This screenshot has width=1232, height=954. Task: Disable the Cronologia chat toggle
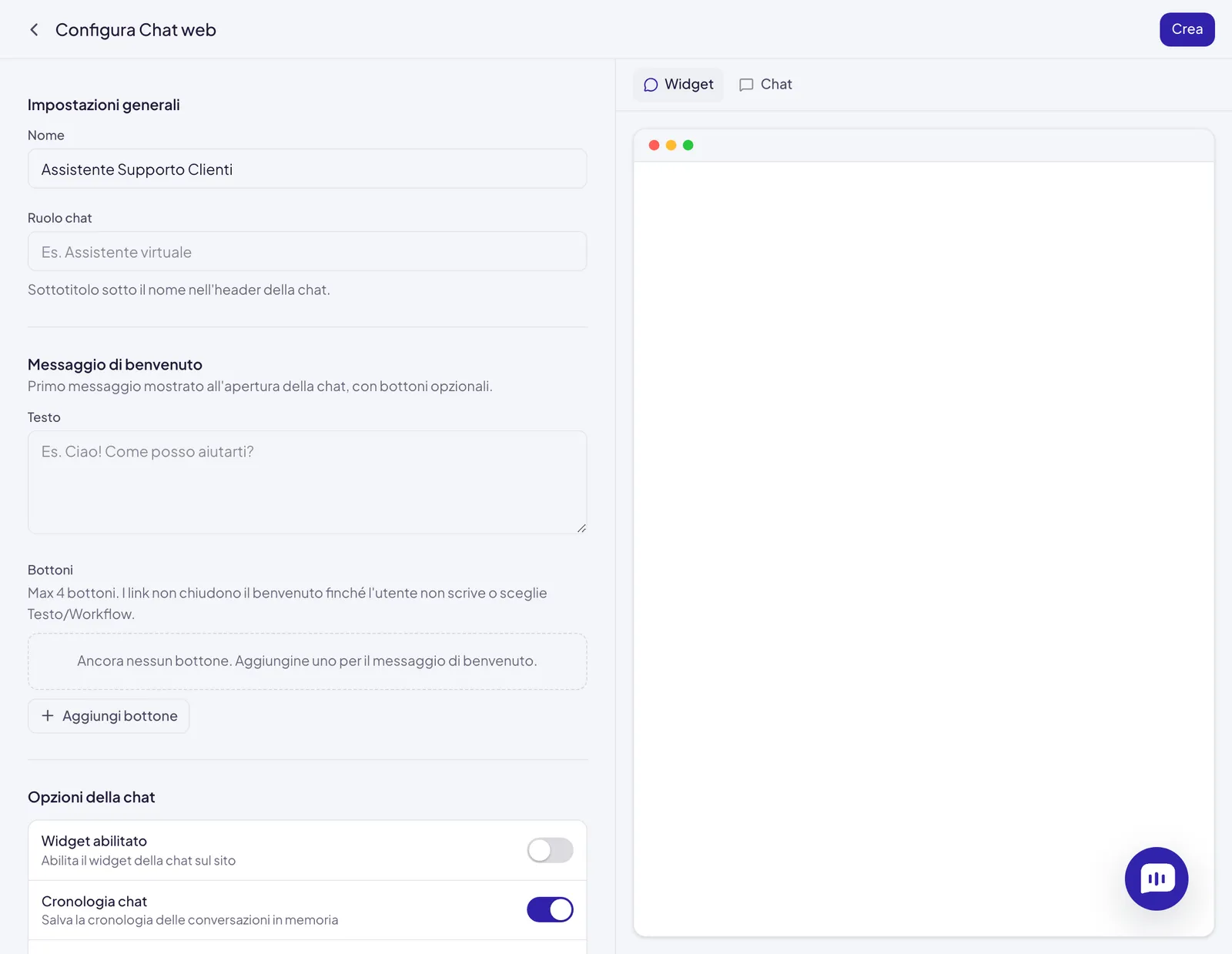click(x=550, y=909)
